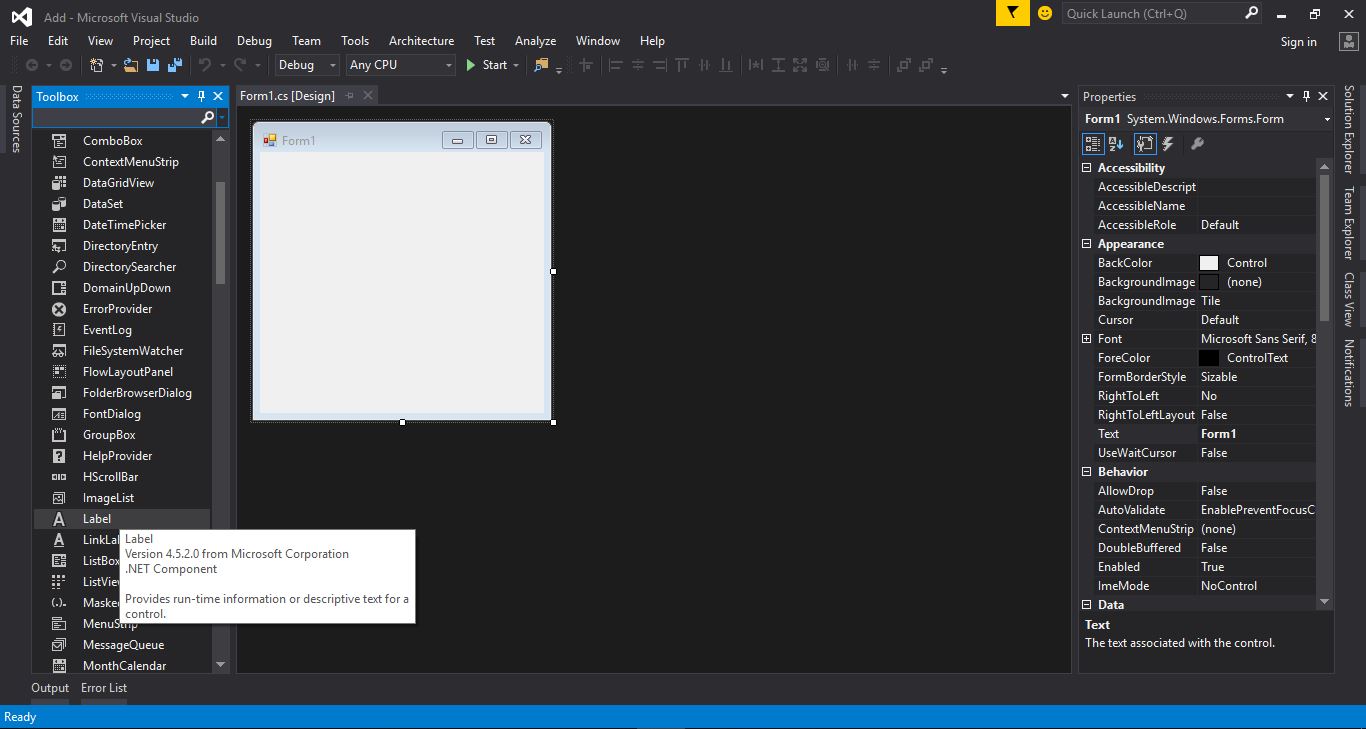Click the Navigate Backward toolbar arrow
Image resolution: width=1366 pixels, height=729 pixels.
coord(32,65)
